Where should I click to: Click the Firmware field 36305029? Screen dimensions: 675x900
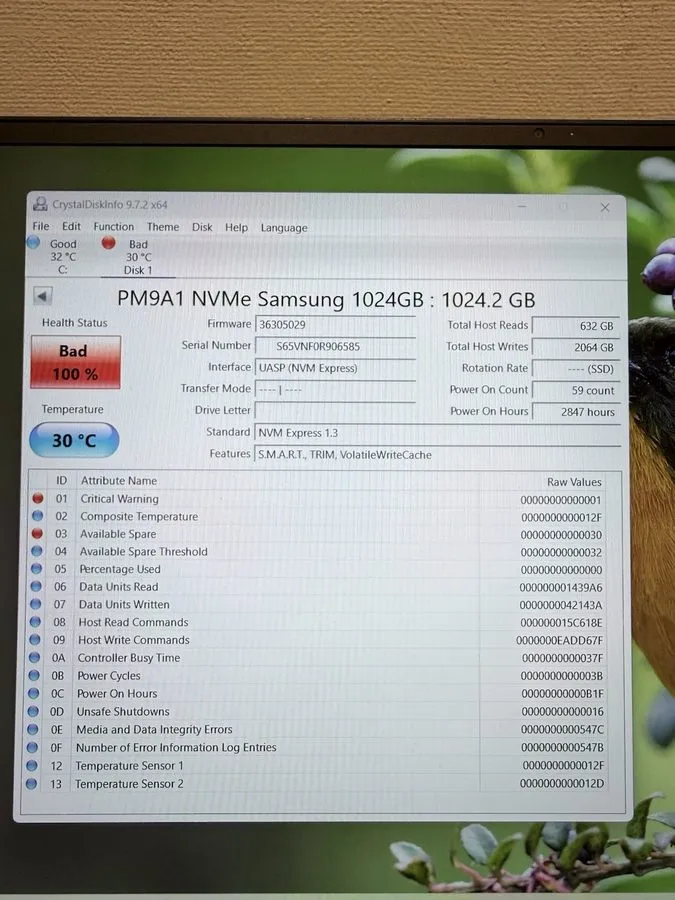[335, 324]
